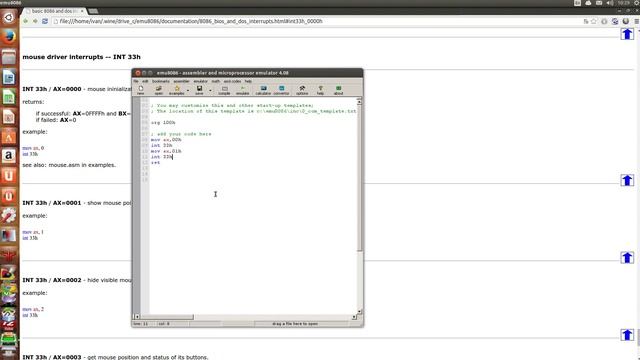Viewport: 640px width, 360px height.
Task: Open the 'ascii codes' menu
Action: (232, 81)
